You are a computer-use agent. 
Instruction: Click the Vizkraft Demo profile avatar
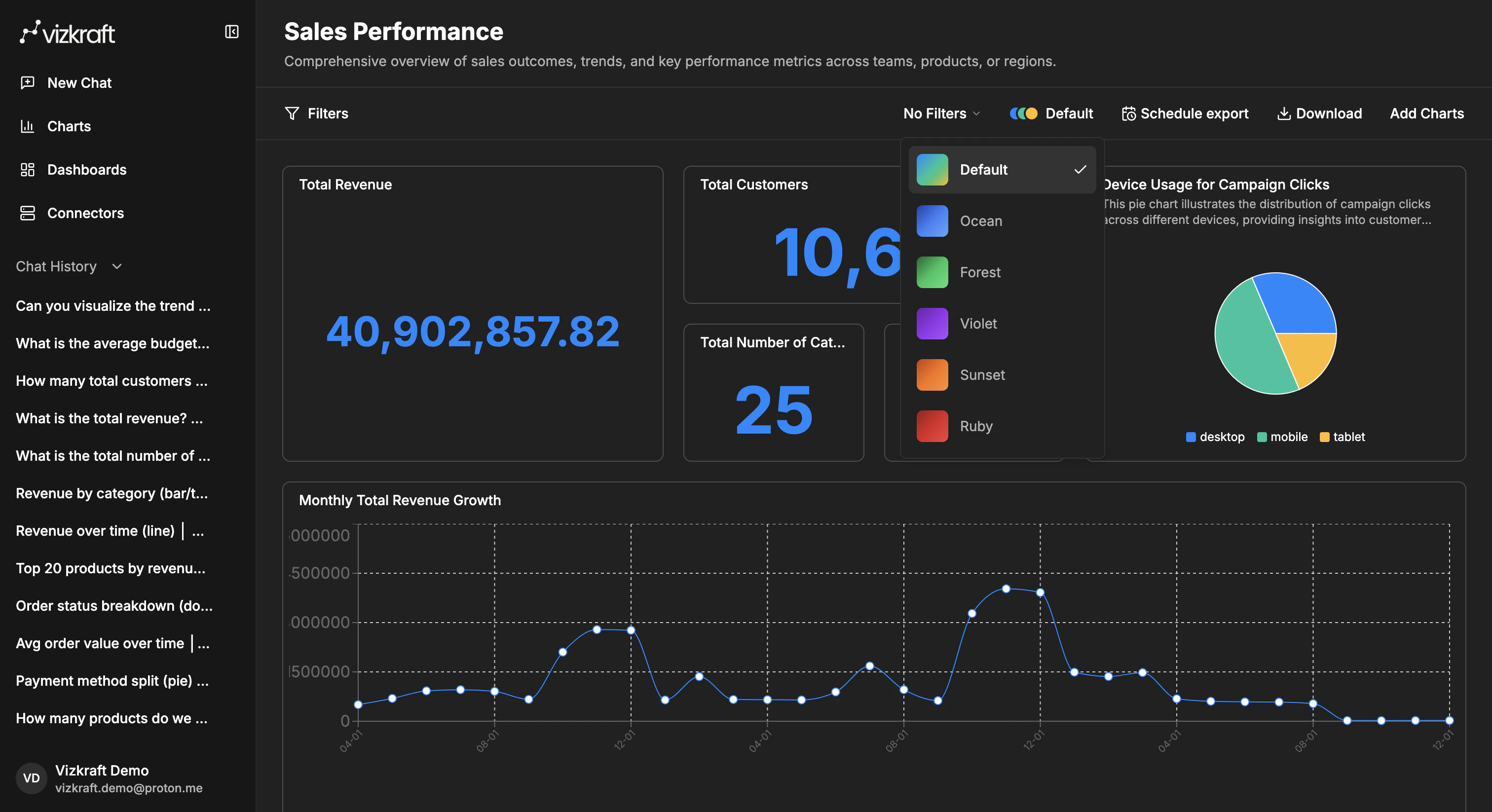pos(31,778)
